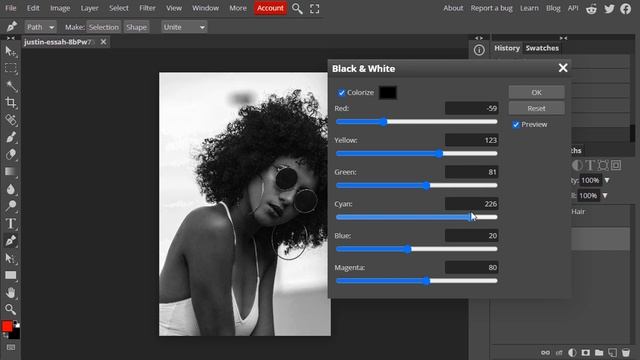The width and height of the screenshot is (640, 360).
Task: Select the Move tool
Action: (10, 51)
